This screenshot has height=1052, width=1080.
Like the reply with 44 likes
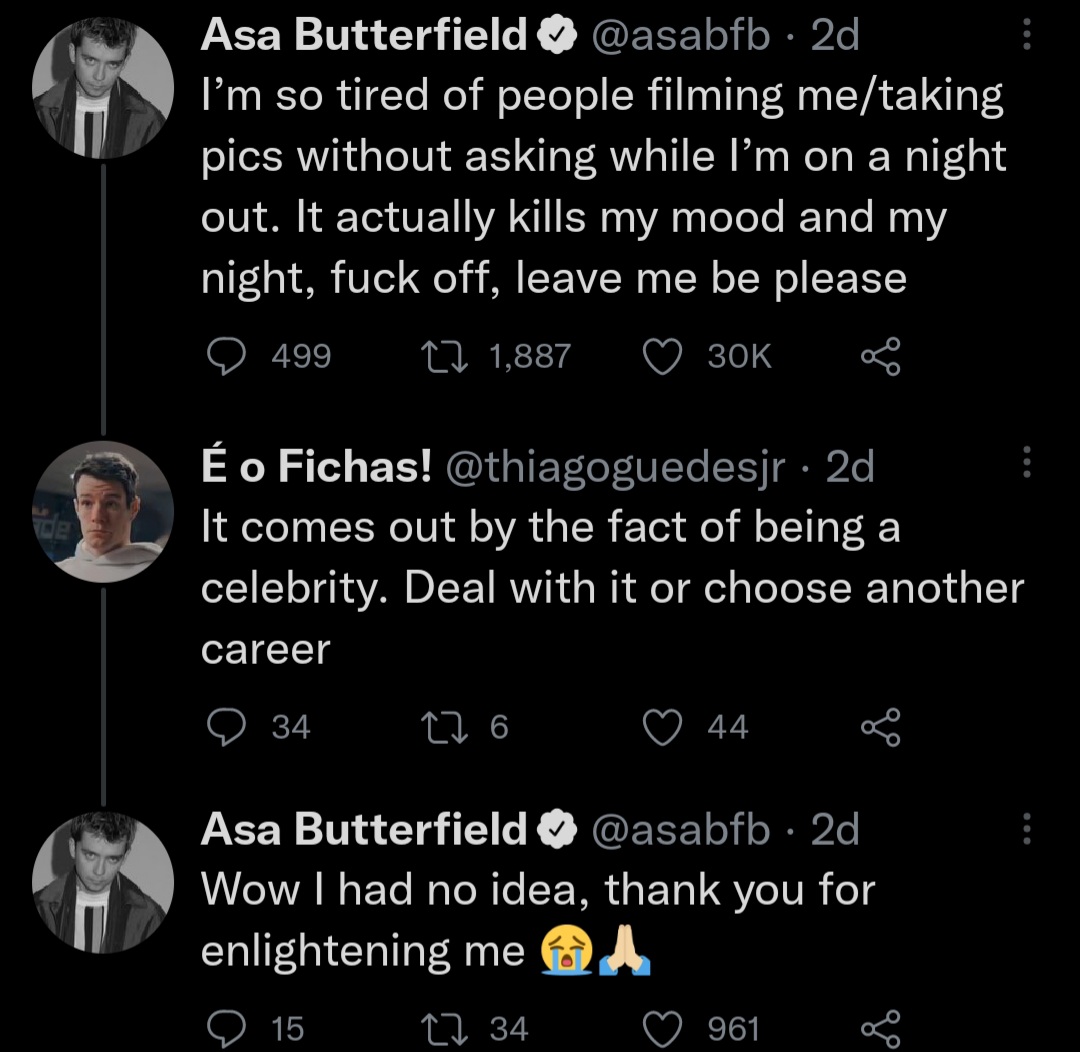[x=661, y=727]
